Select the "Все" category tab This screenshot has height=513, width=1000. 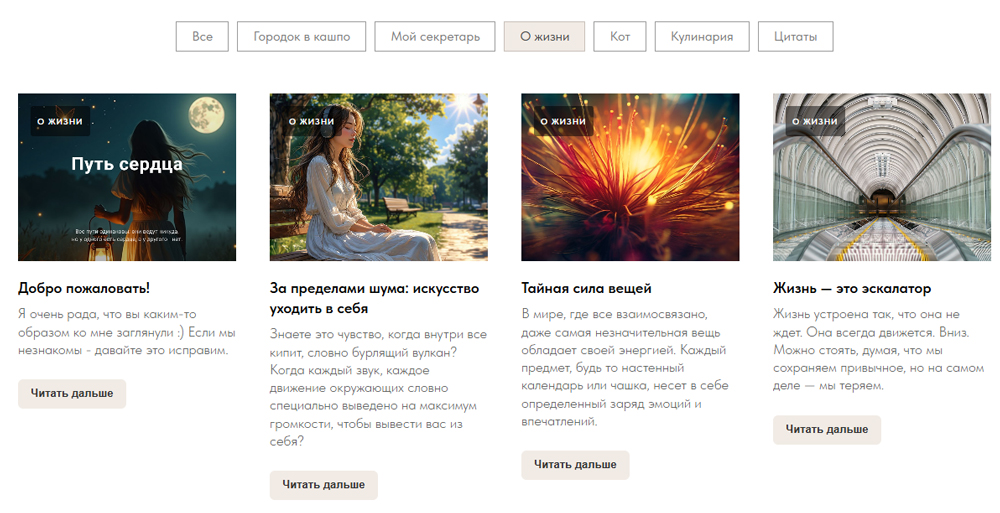point(202,36)
